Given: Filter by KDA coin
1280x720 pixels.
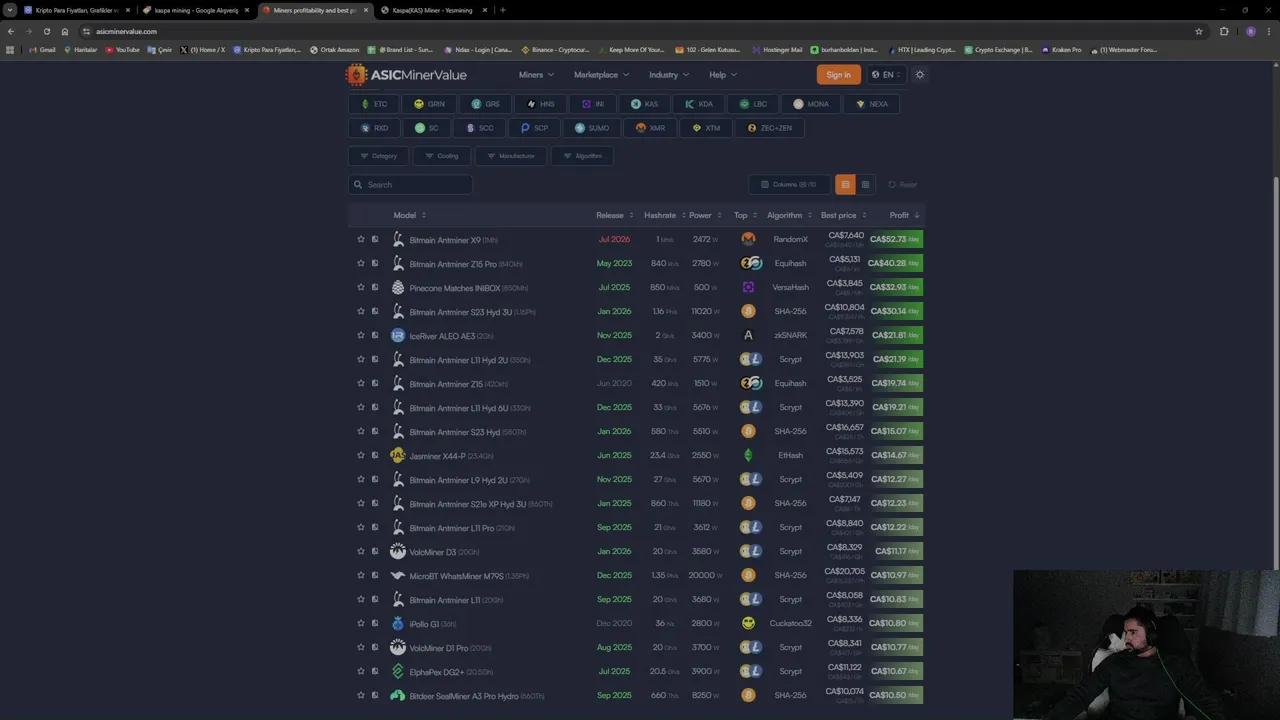Looking at the screenshot, I should 698,104.
